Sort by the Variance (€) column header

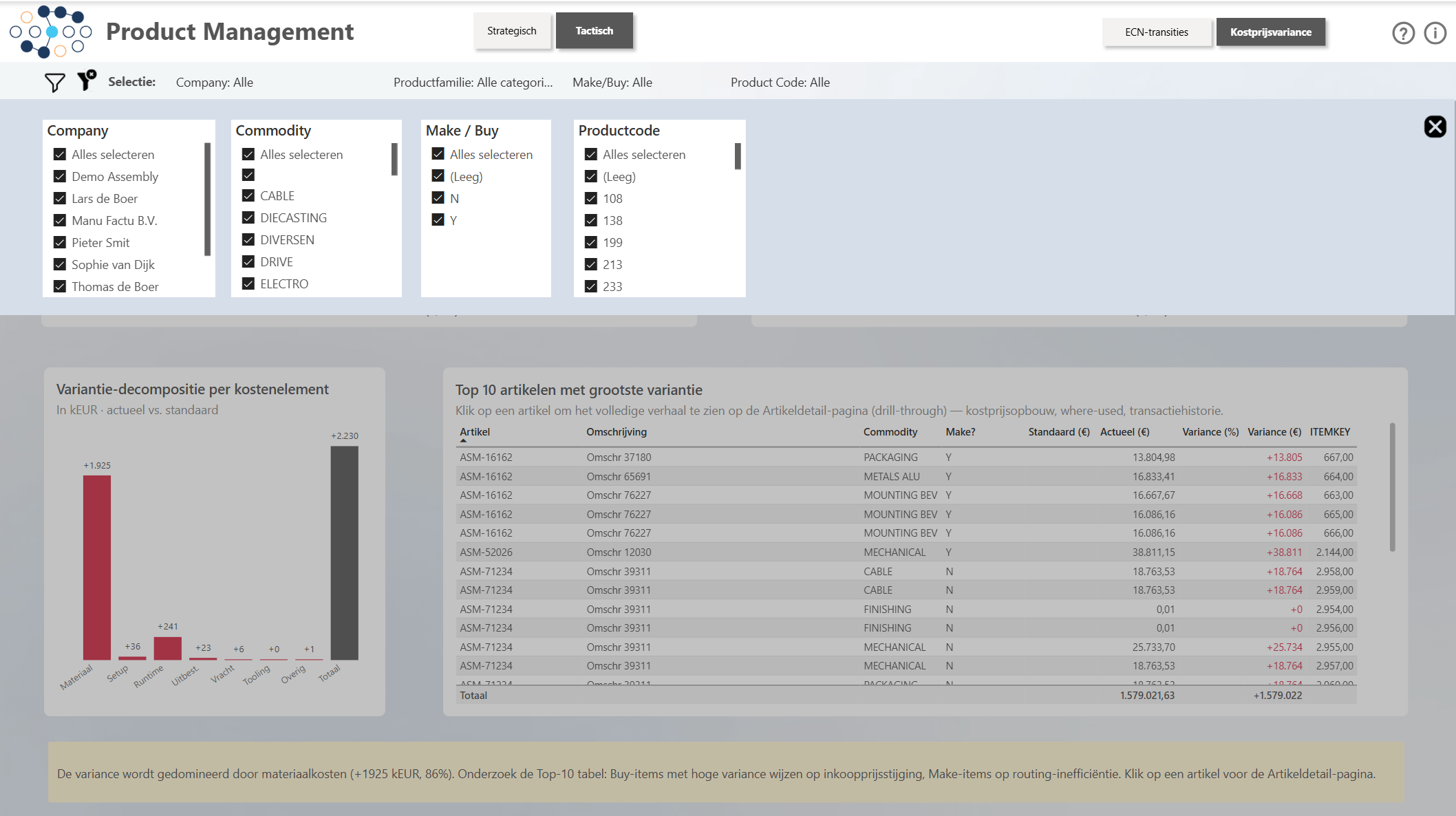click(1274, 432)
